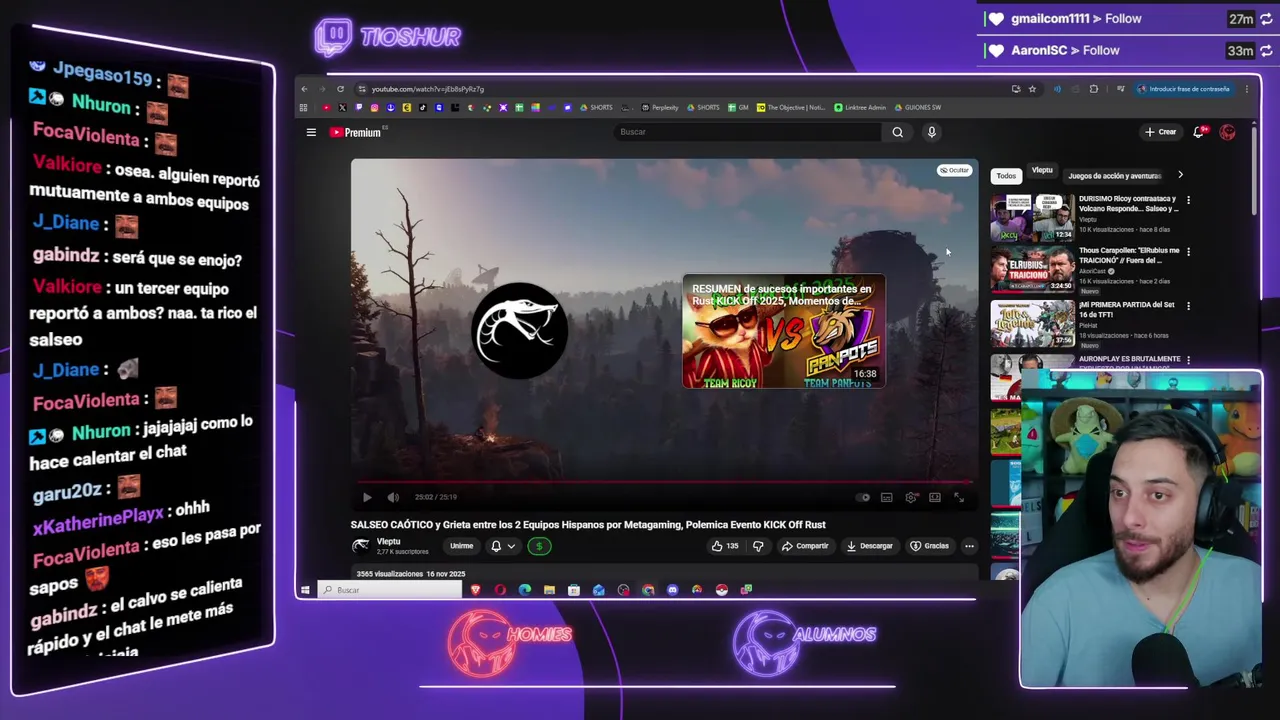Image resolution: width=1280 pixels, height=720 pixels.
Task: Open options for MI PRIMERA PARTIDA video
Action: click(1188, 306)
